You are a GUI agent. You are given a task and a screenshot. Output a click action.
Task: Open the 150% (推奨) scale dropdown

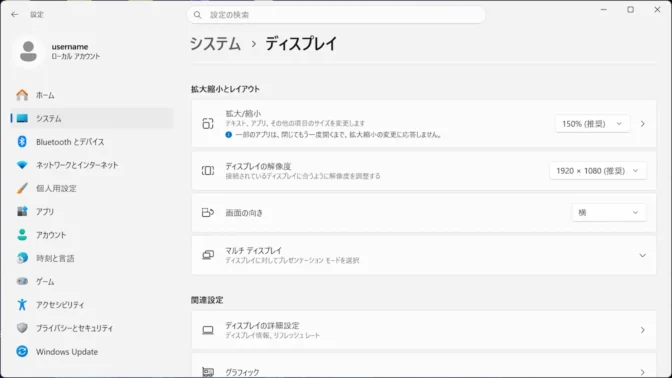click(592, 124)
